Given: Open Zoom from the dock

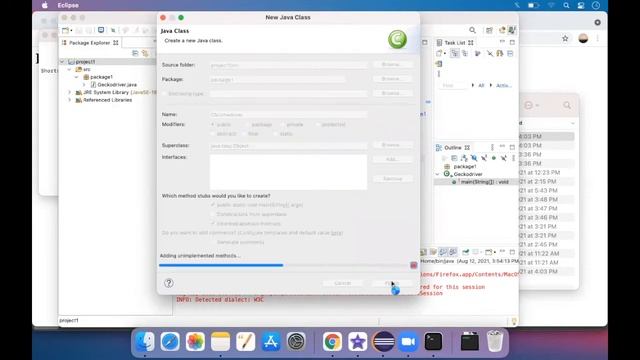Looking at the screenshot, I should [x=408, y=342].
